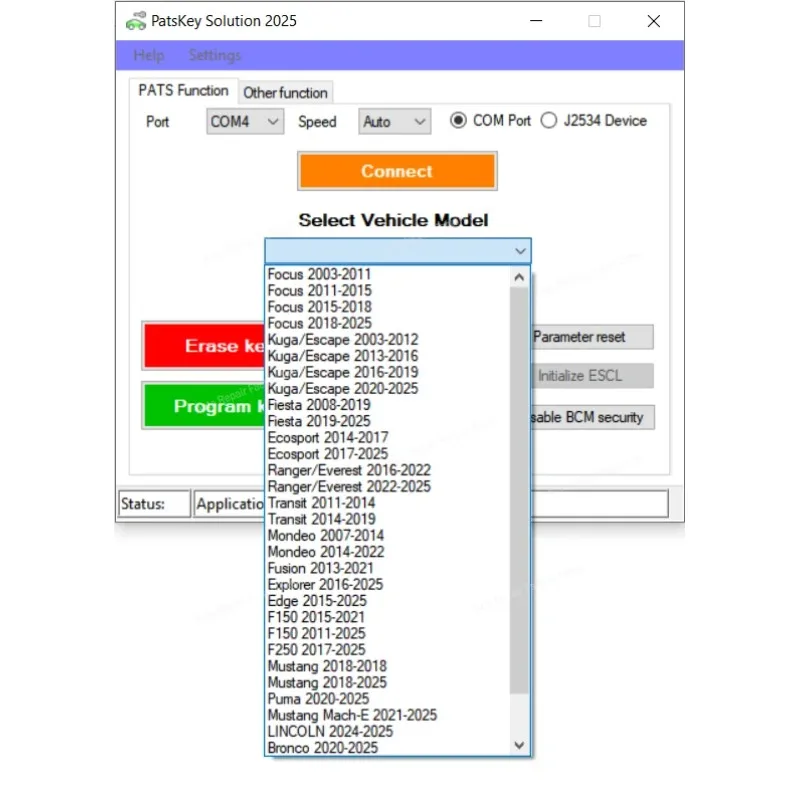
Task: Select Ranger/Everest 2016-2022 model
Action: (x=388, y=470)
